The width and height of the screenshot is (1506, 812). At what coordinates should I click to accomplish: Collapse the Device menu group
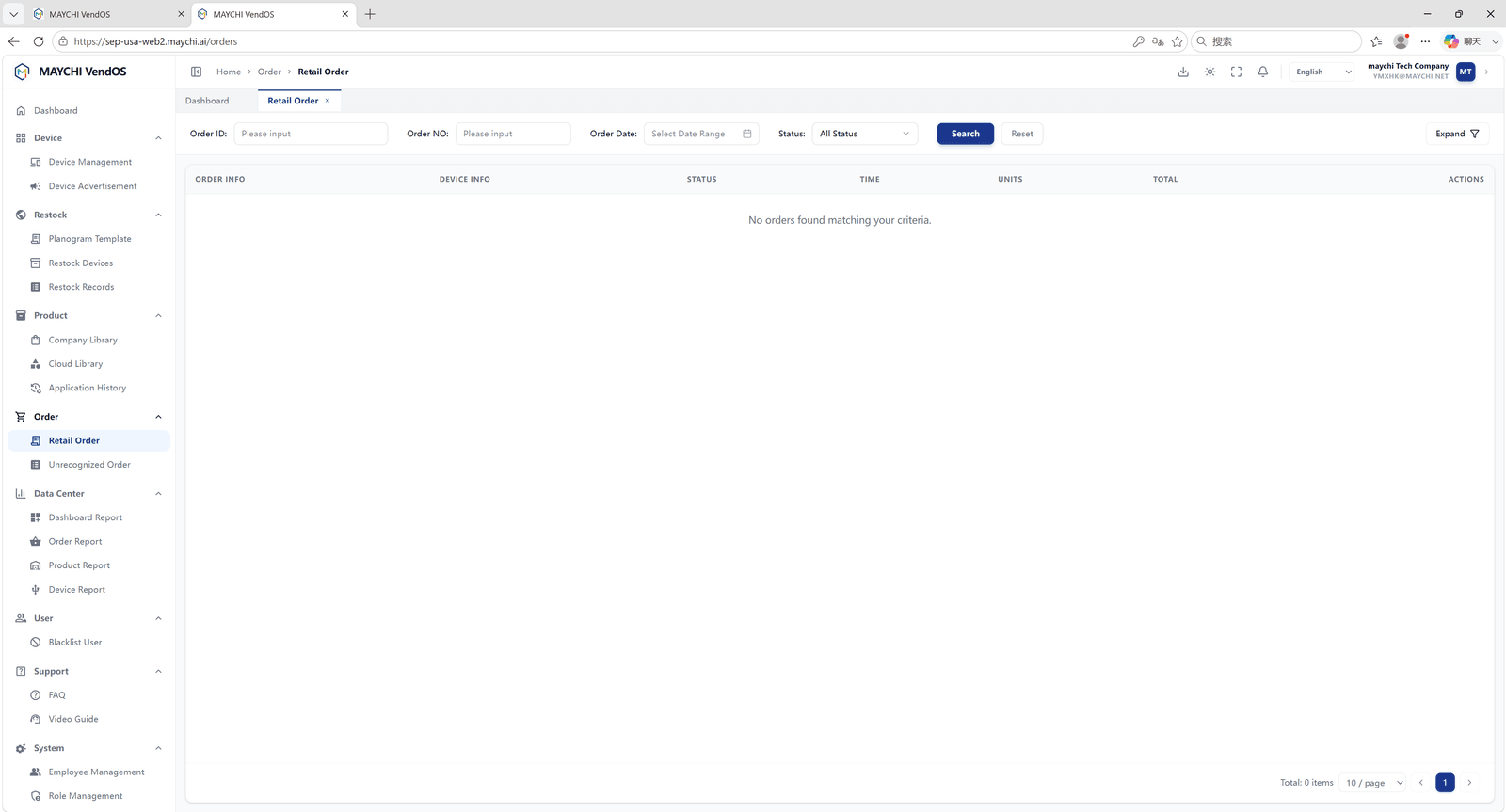click(158, 138)
